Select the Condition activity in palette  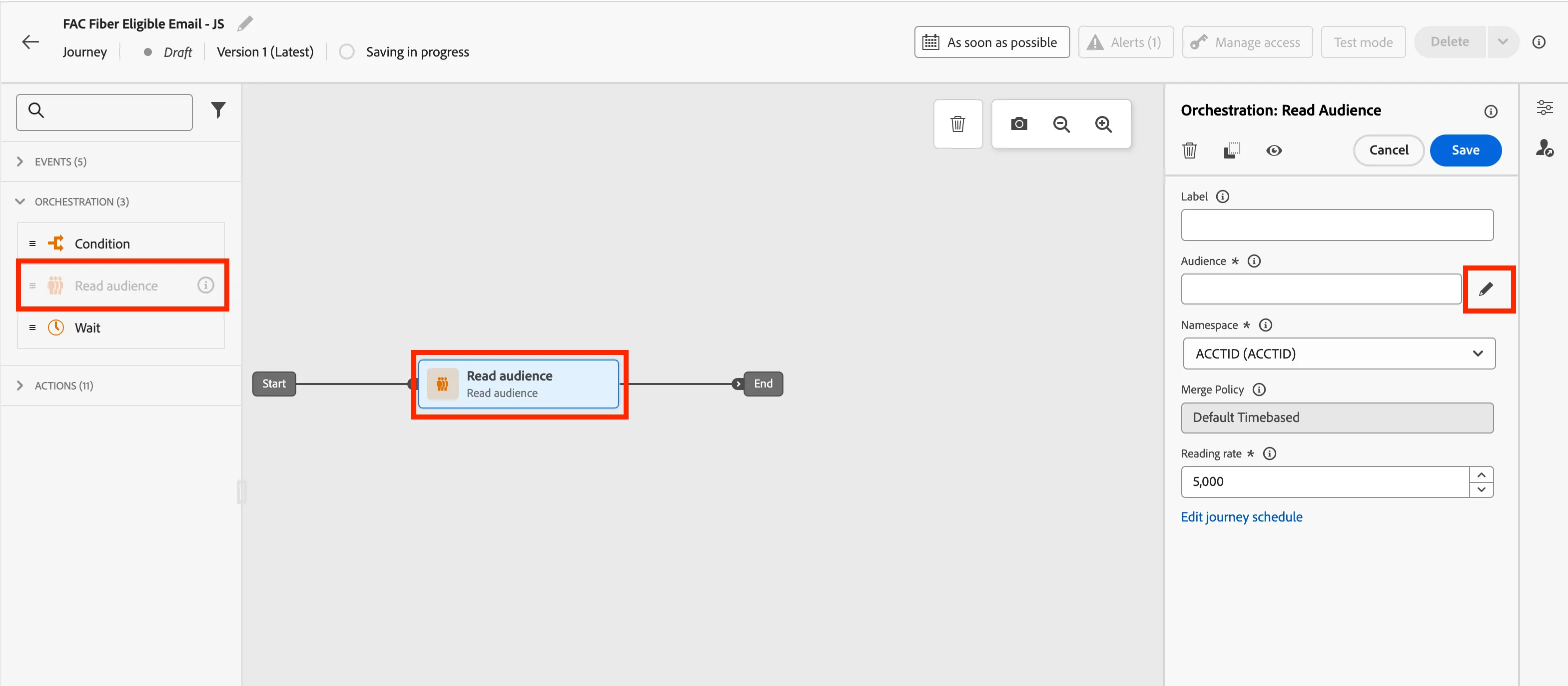pos(120,243)
